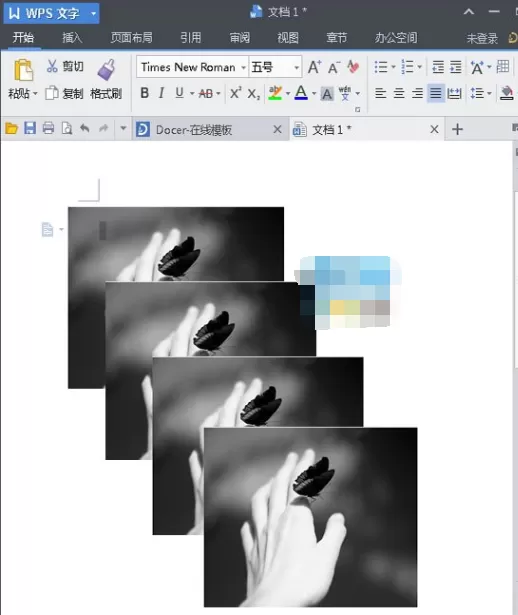Switch to 插入 ribbon tab
Screen dimensions: 518x615
coord(72,38)
